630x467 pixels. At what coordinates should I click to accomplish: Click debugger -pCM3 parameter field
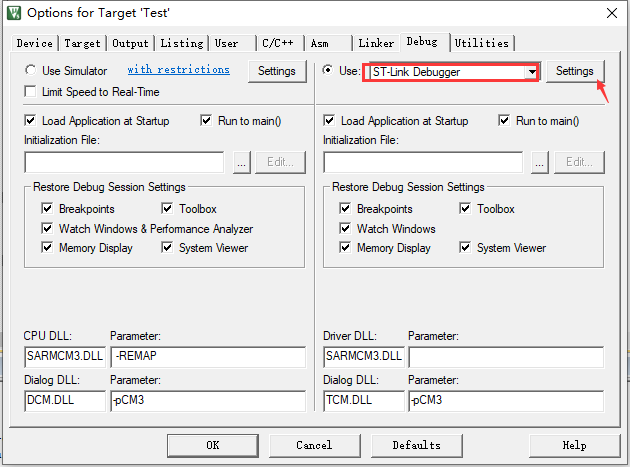[506, 401]
